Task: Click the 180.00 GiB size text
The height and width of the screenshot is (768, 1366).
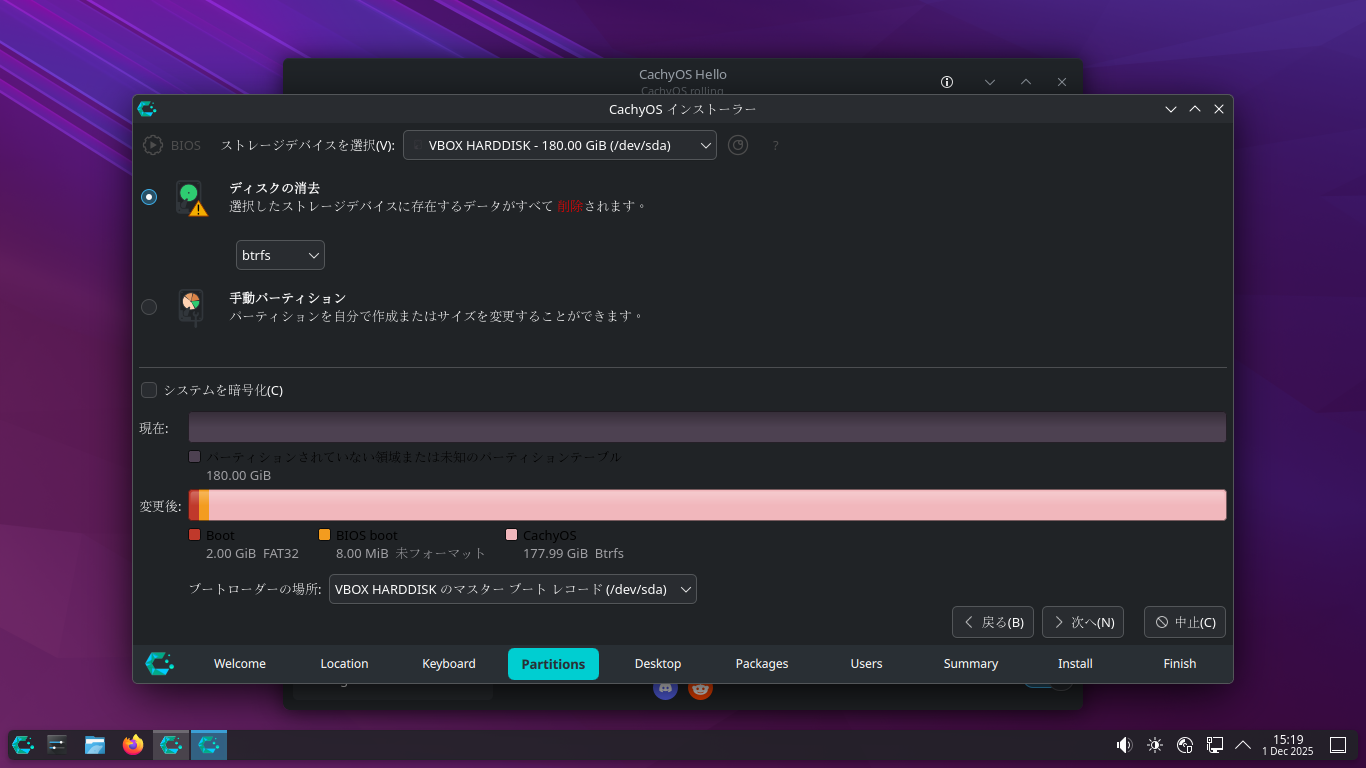Action: tap(238, 476)
